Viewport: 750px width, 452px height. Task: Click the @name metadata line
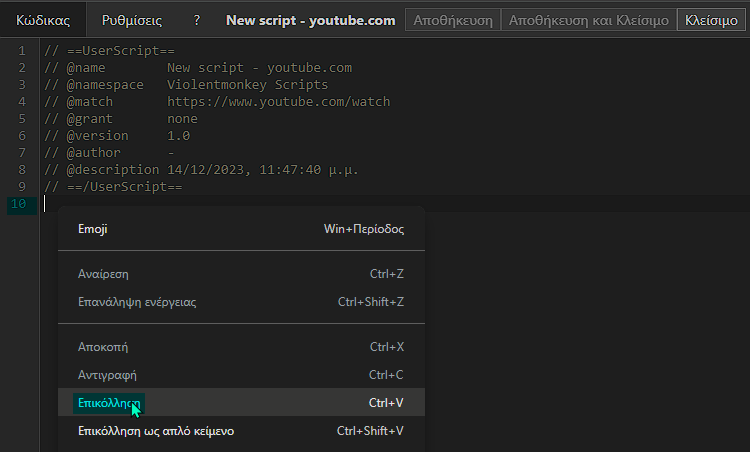(198, 67)
